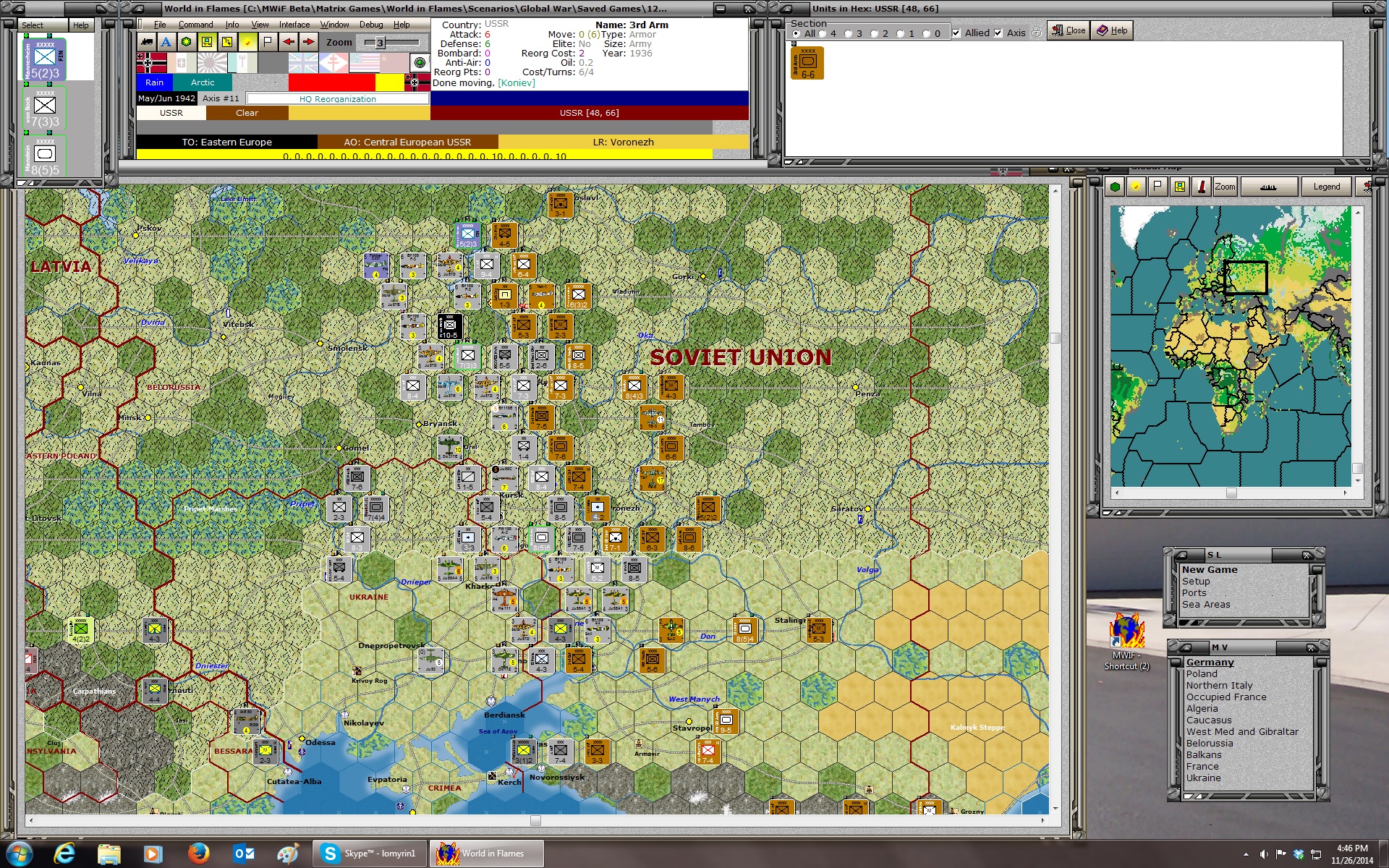This screenshot has width=1389, height=868.
Task: Select Northern Italy in the M V list
Action: (x=1219, y=686)
